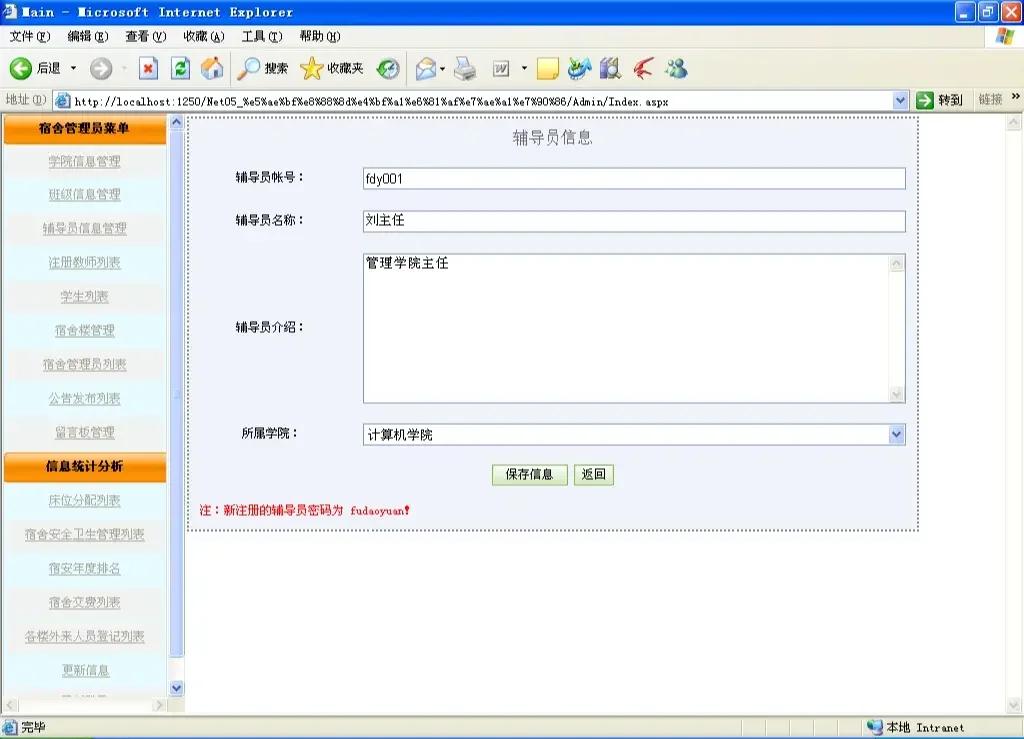Click the Stop loading icon in toolbar
Image resolution: width=1024 pixels, height=739 pixels.
pyautogui.click(x=148, y=69)
